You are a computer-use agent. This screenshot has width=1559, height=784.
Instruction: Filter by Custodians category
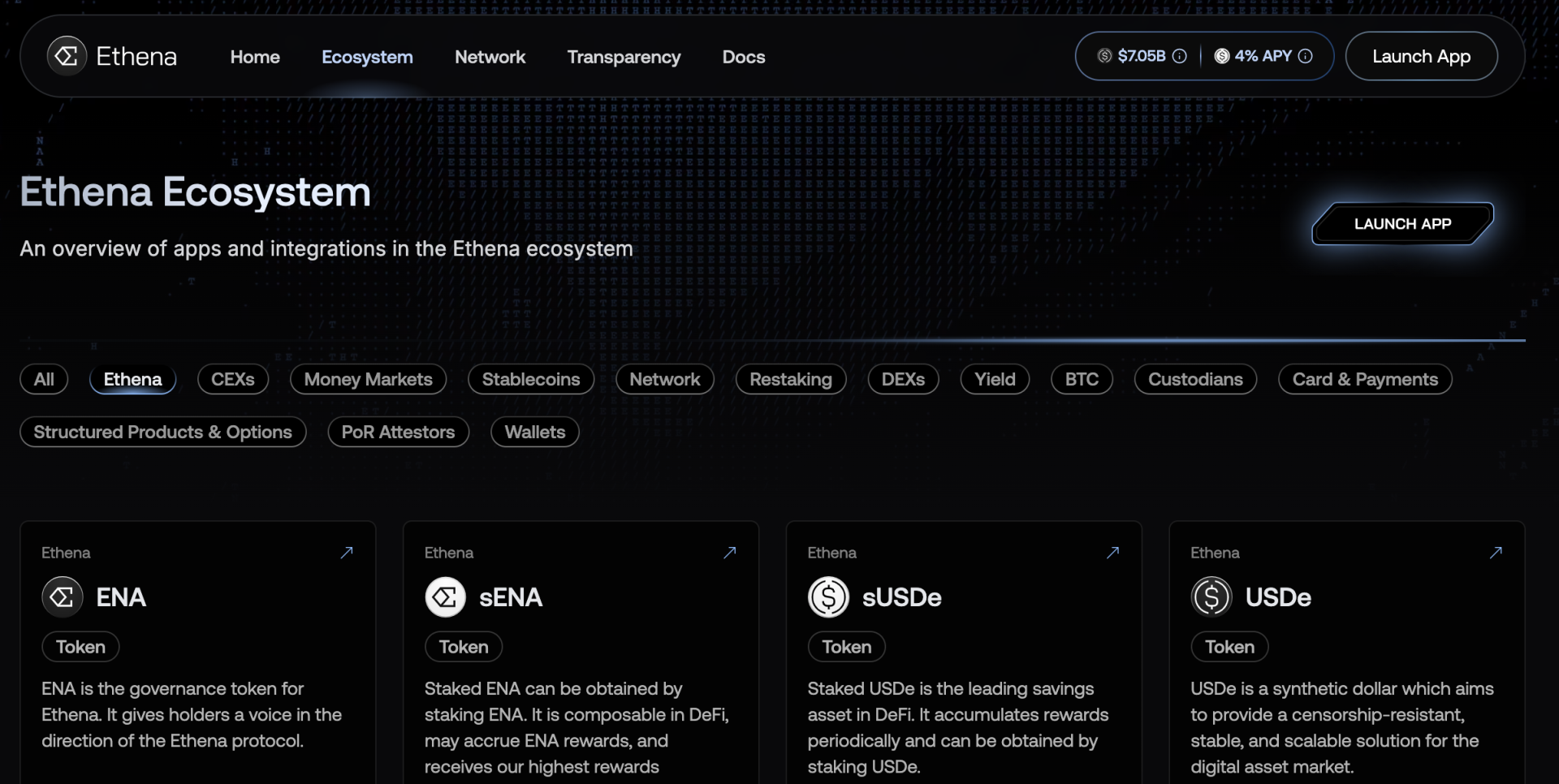pos(1195,379)
